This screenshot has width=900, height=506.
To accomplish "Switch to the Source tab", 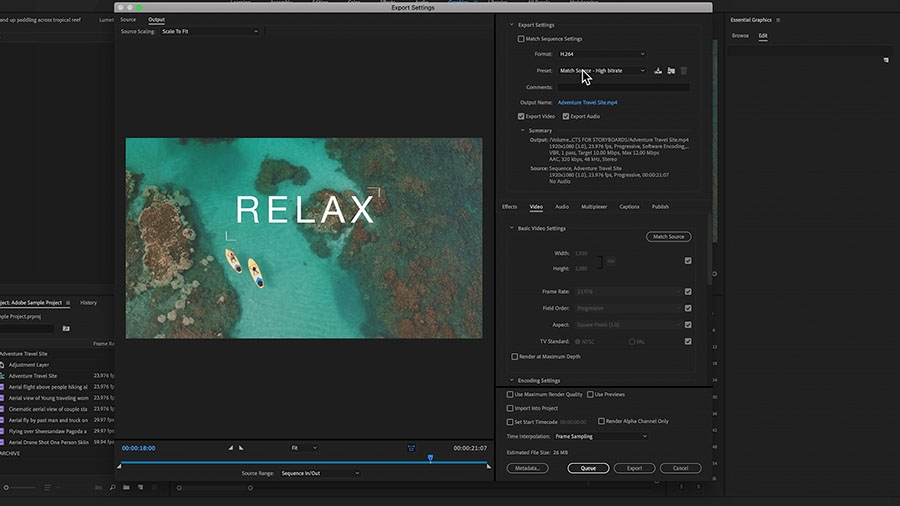I will click(128, 20).
